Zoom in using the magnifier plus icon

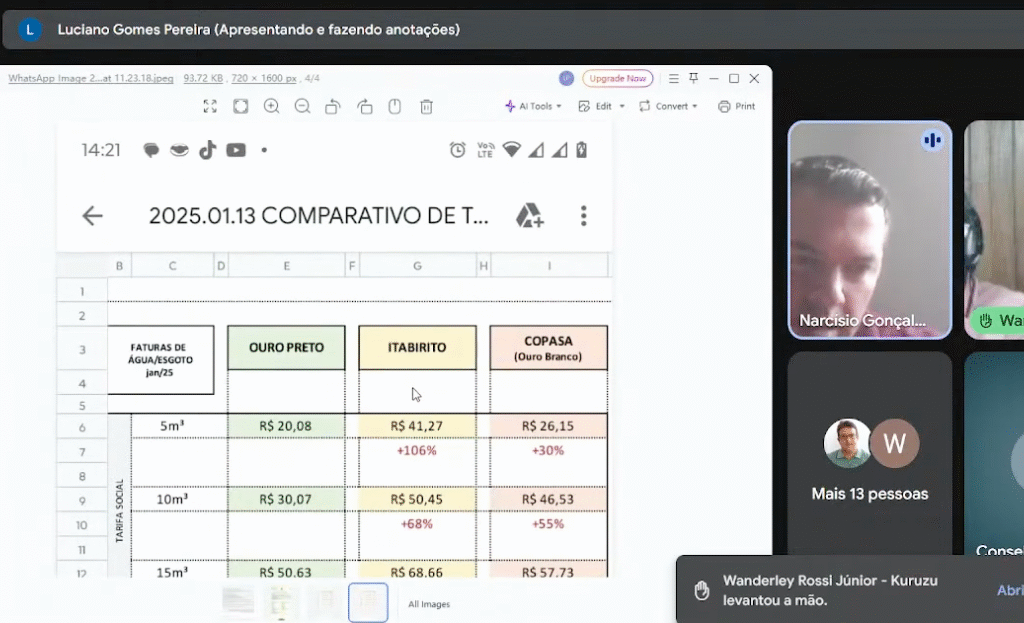tap(272, 106)
